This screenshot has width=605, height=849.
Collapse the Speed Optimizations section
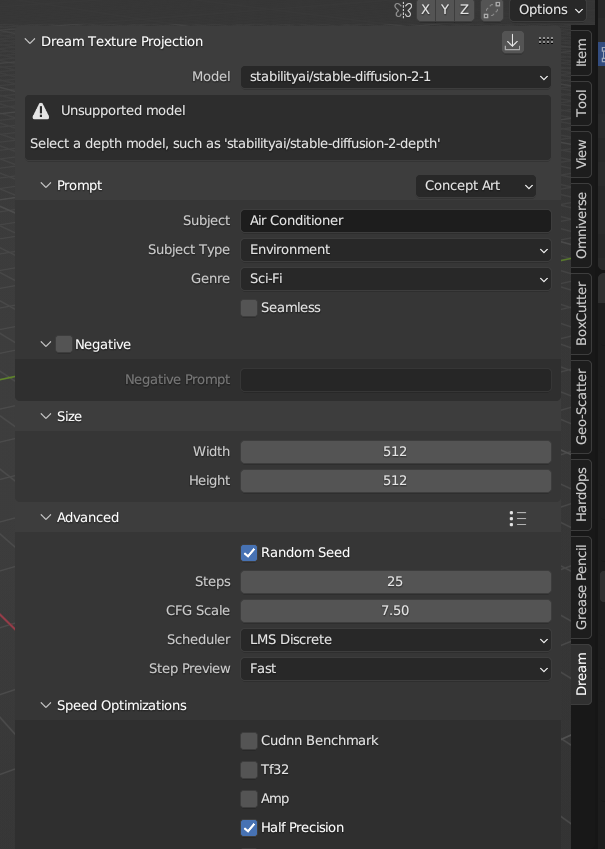pyautogui.click(x=46, y=705)
